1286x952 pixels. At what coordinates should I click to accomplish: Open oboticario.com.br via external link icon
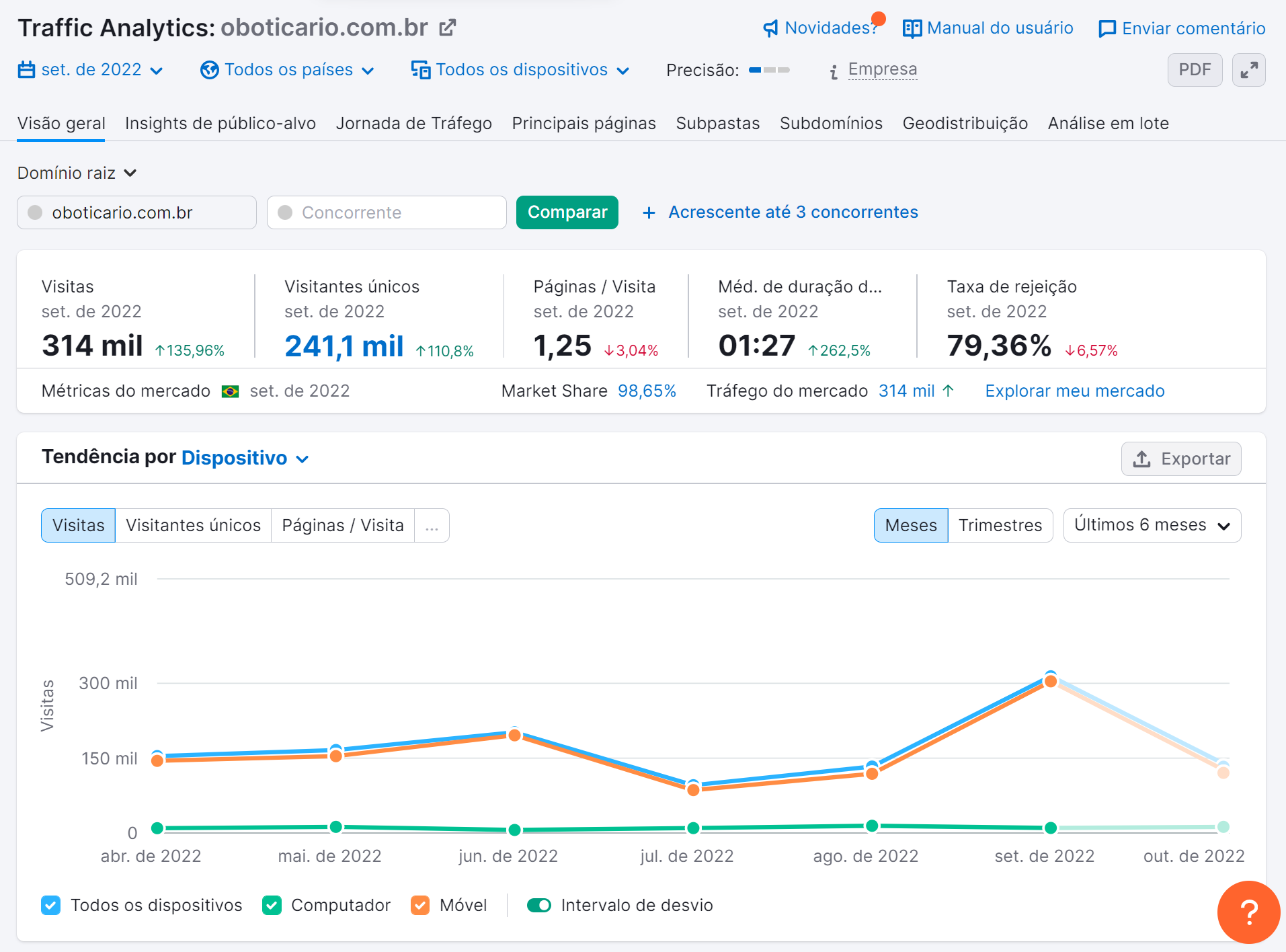[x=447, y=28]
